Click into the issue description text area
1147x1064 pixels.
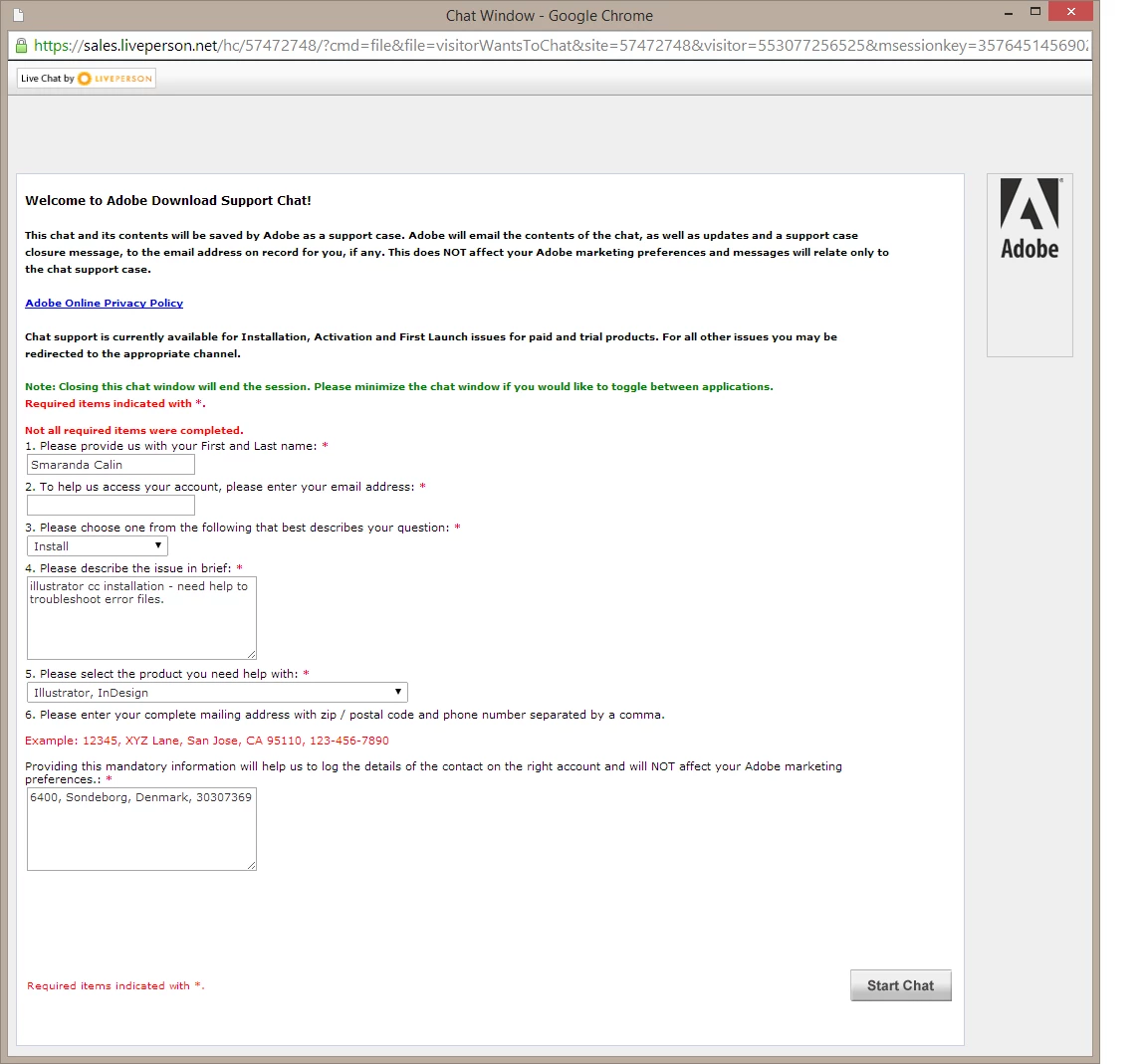(x=142, y=618)
